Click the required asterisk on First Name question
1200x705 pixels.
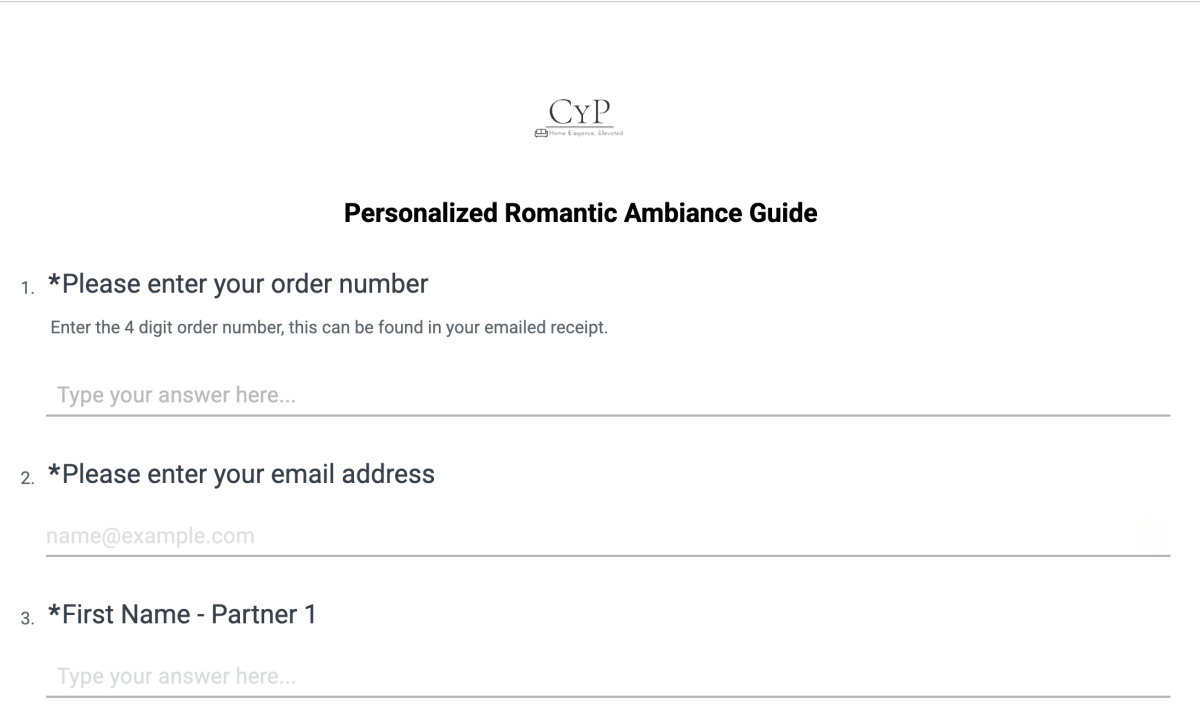(54, 612)
